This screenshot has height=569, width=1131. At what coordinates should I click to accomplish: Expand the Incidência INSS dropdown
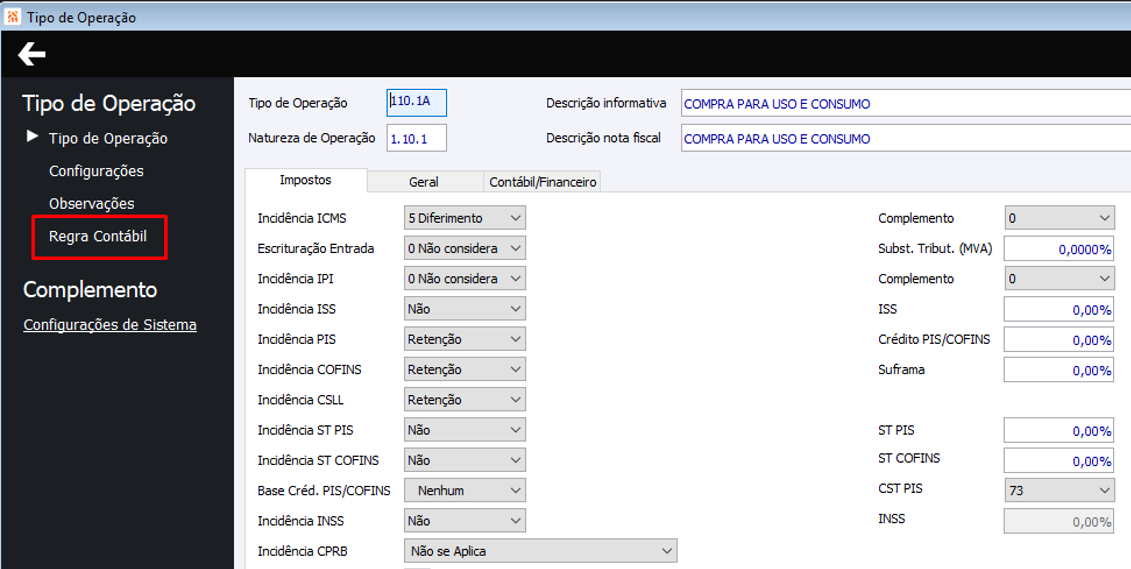[x=465, y=521]
